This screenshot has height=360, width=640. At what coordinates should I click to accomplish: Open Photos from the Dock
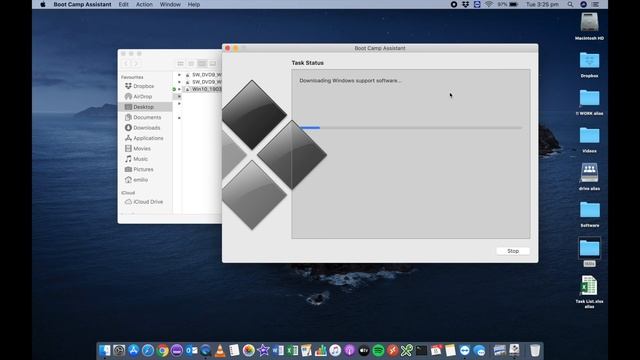click(249, 350)
